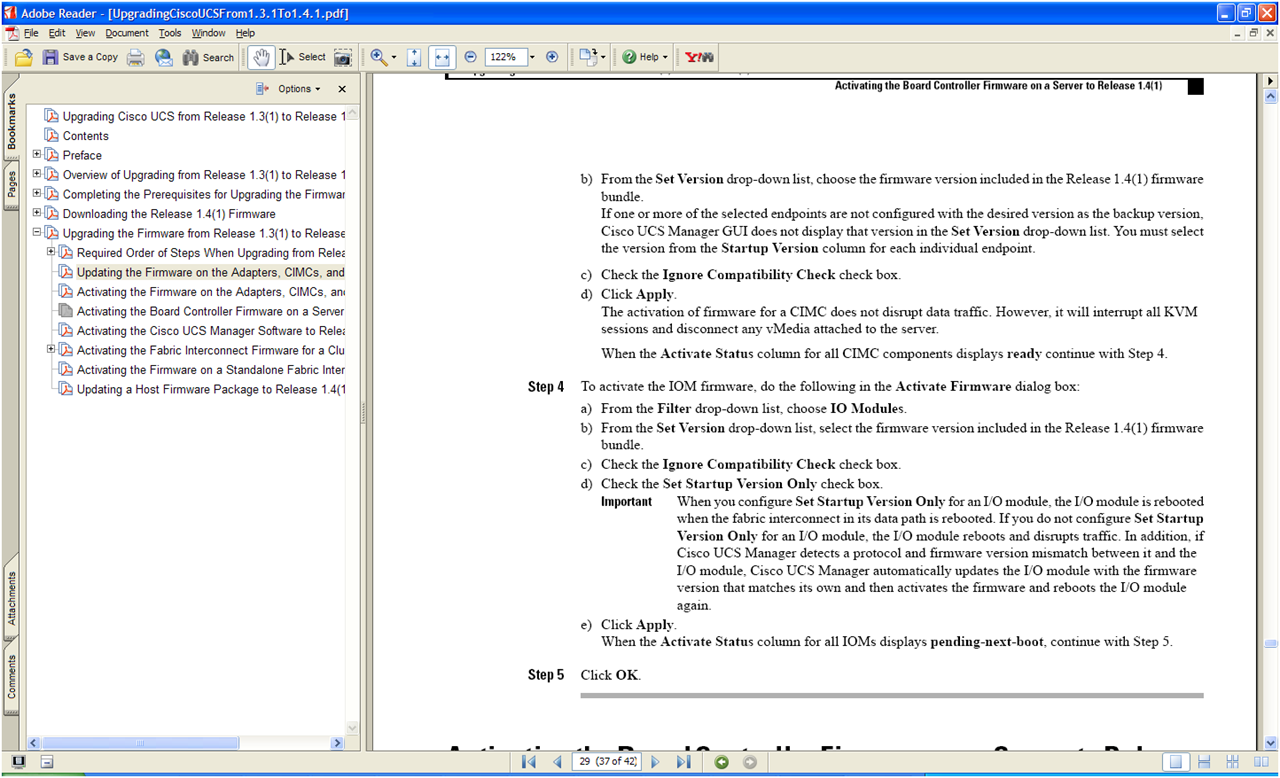Go to the last page

coord(683,762)
